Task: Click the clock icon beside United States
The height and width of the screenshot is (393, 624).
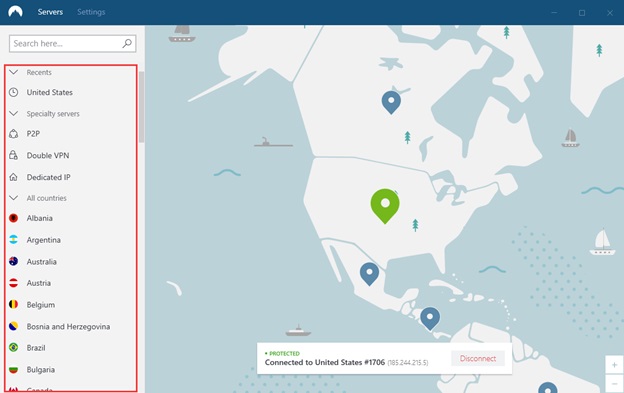Action: click(14, 92)
